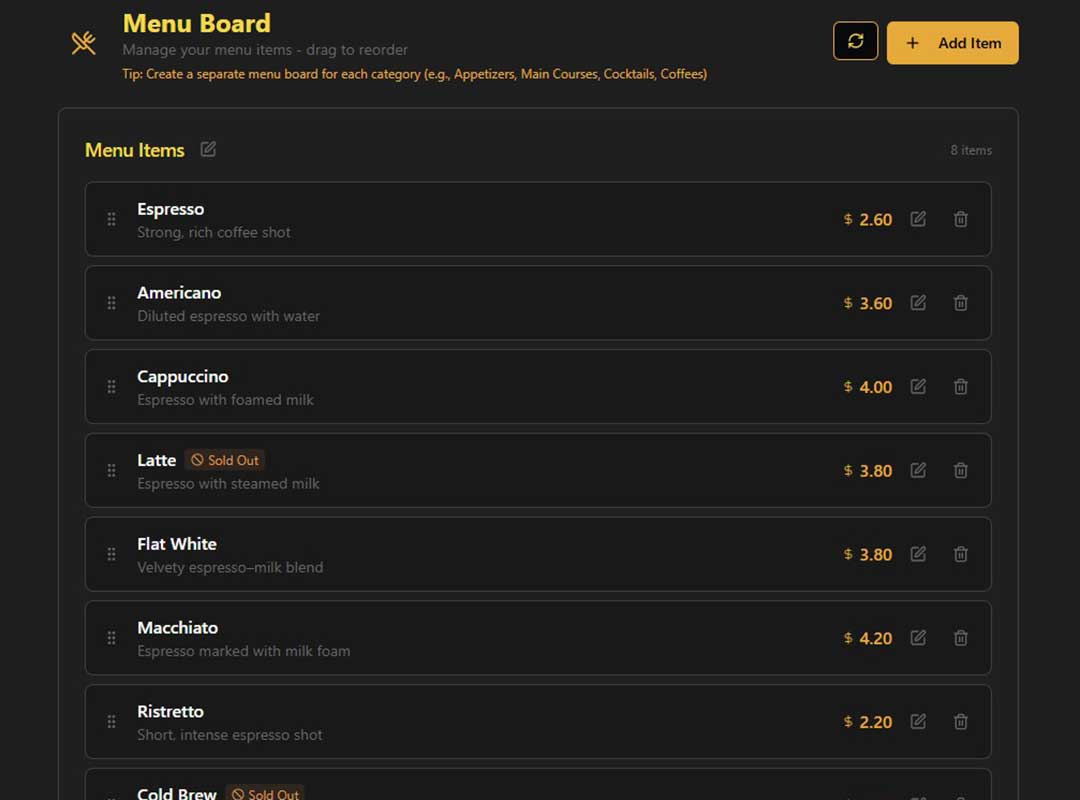1080x800 pixels.
Task: Click the trash icon for Macchiato
Action: pos(960,637)
